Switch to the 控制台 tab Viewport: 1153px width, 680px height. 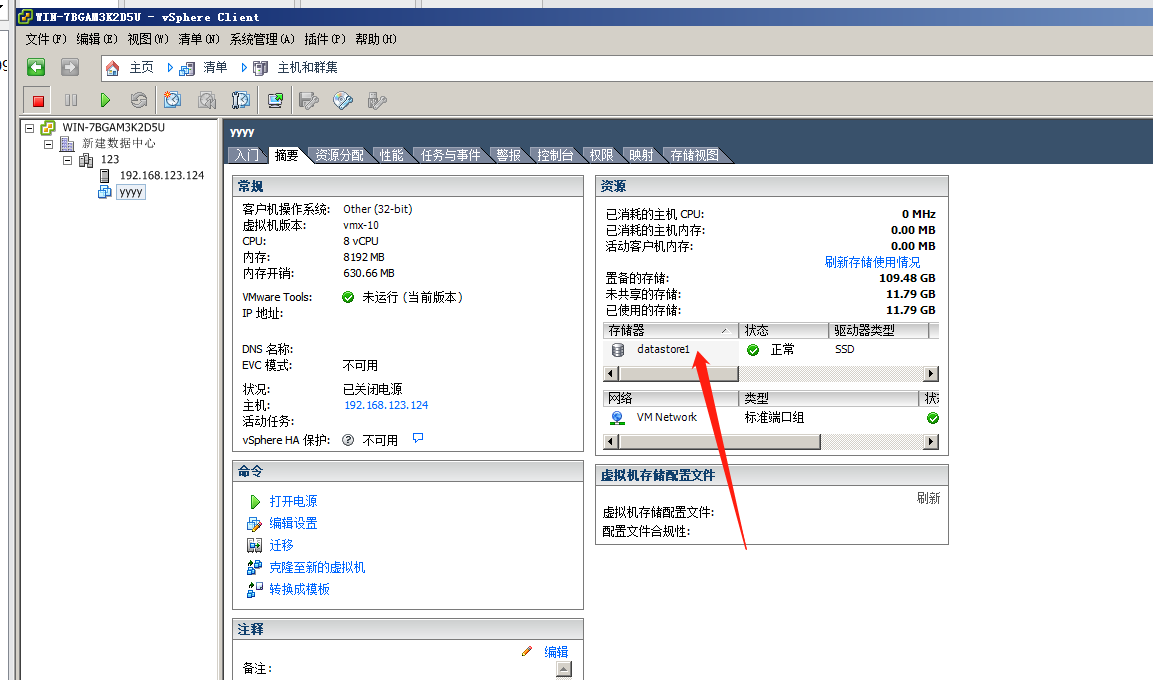pos(554,155)
